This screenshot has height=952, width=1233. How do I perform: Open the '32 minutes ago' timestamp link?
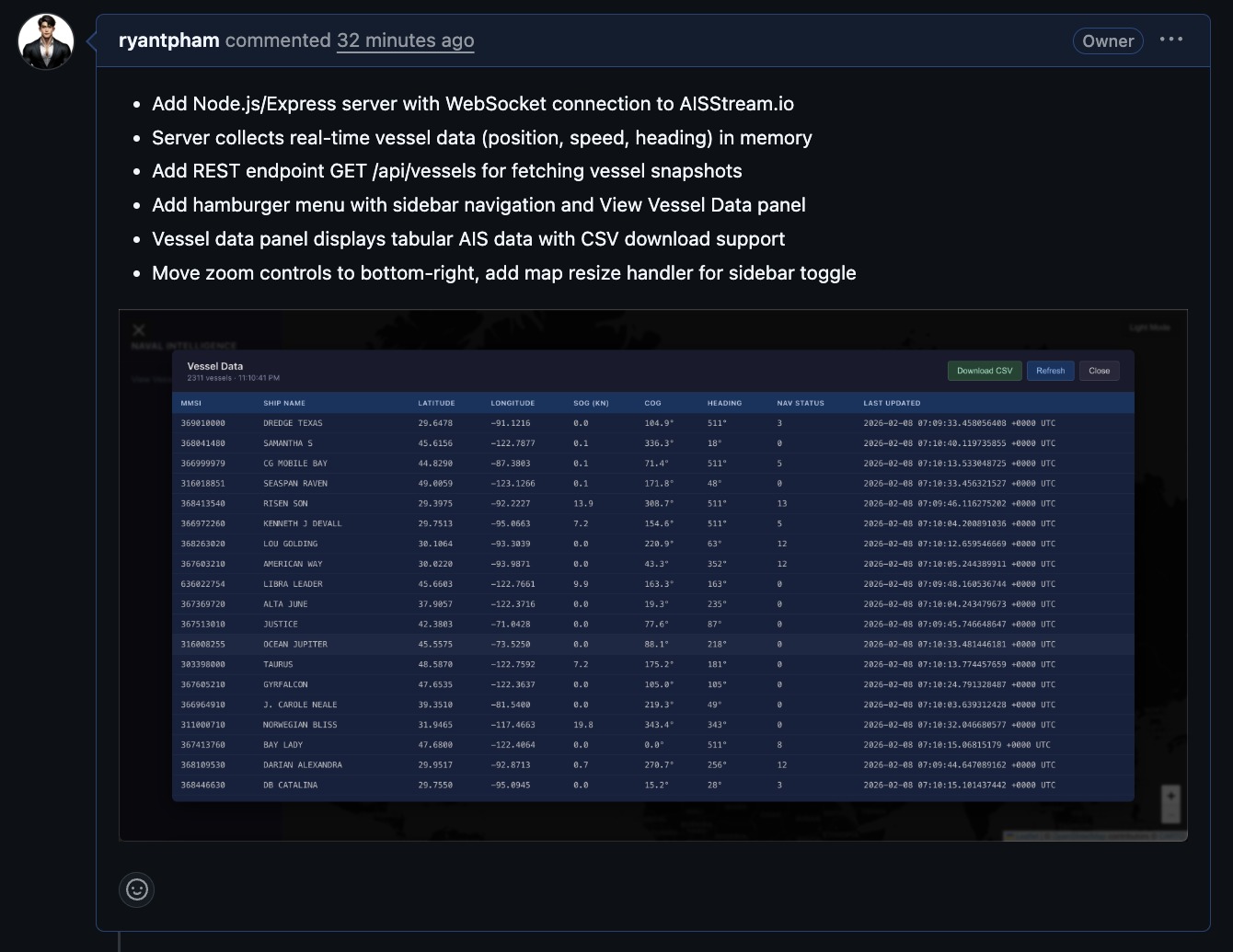click(x=406, y=40)
